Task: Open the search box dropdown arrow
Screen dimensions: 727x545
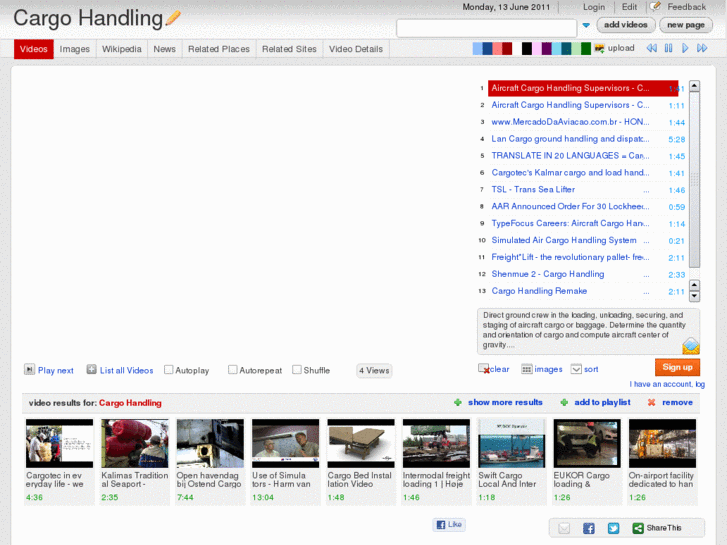Action: coord(586,26)
